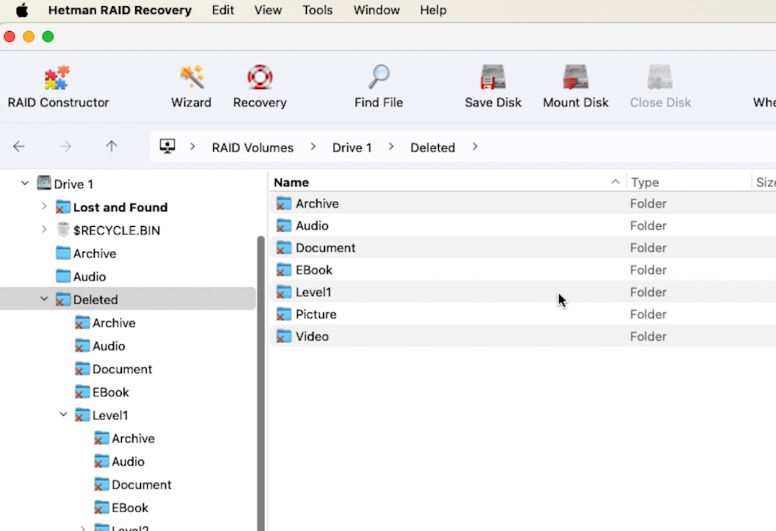The height and width of the screenshot is (531, 776).
Task: Select the Video row in file list
Action: coord(523,337)
